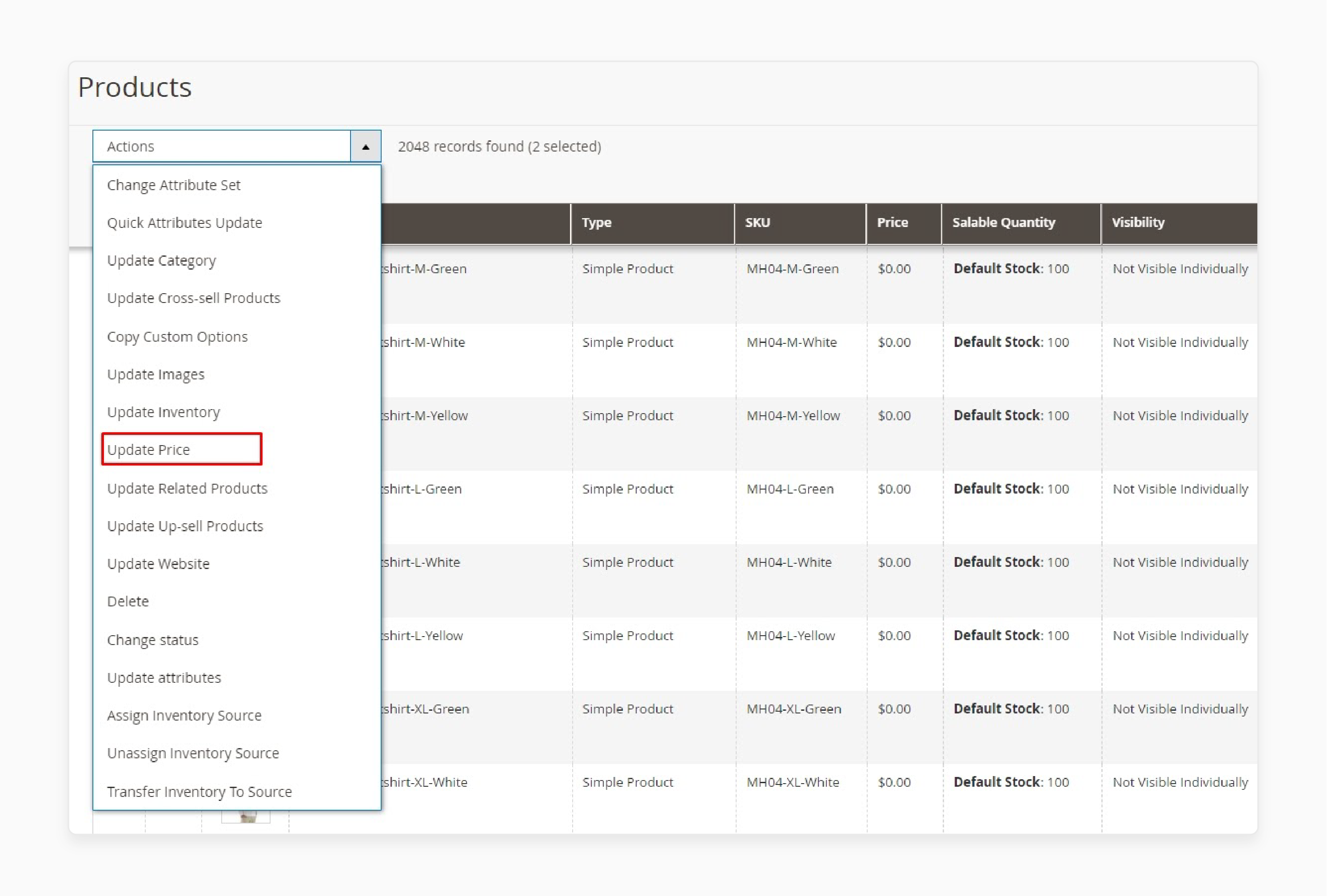
Task: Click Simple Product in MH04-L-White row
Action: 628,562
